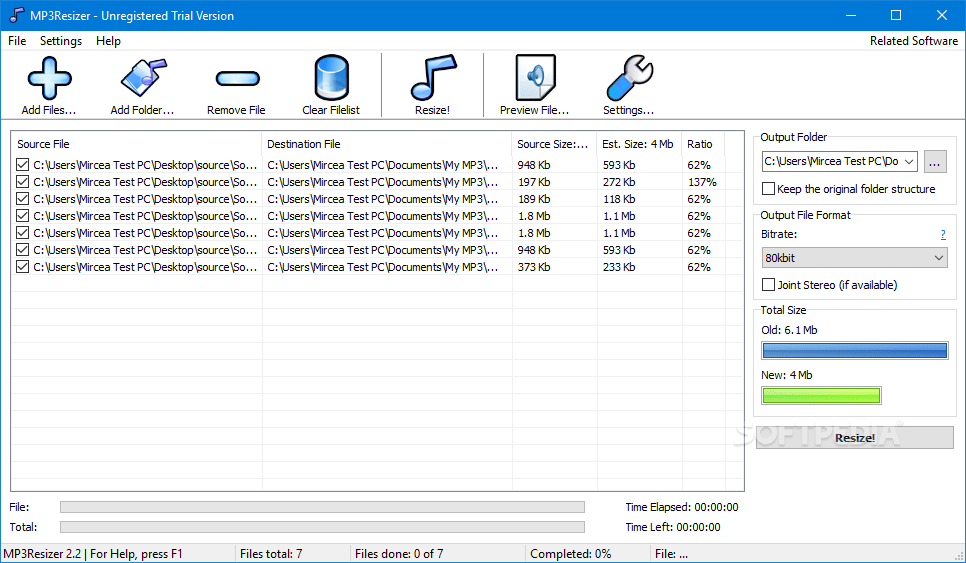Select the 197 Kb source size cell
Viewport: 966px width, 563px height.
pos(534,182)
